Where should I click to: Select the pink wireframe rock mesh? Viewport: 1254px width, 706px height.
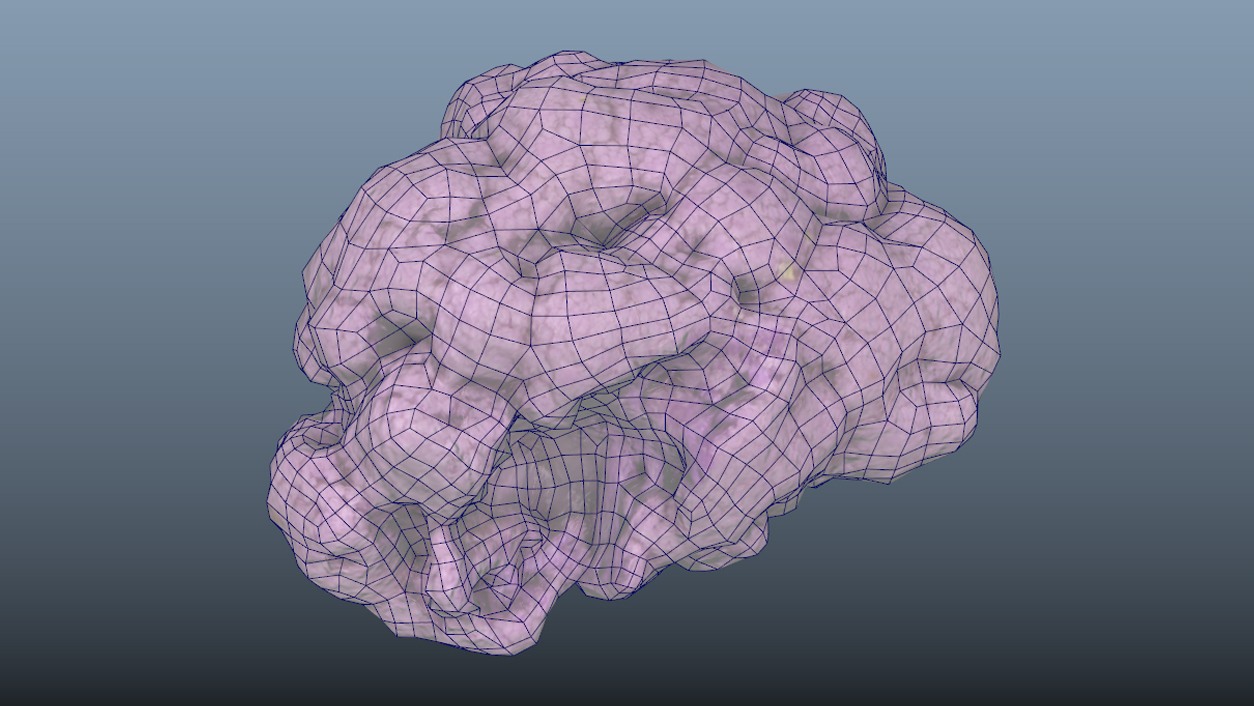pyautogui.click(x=632, y=352)
